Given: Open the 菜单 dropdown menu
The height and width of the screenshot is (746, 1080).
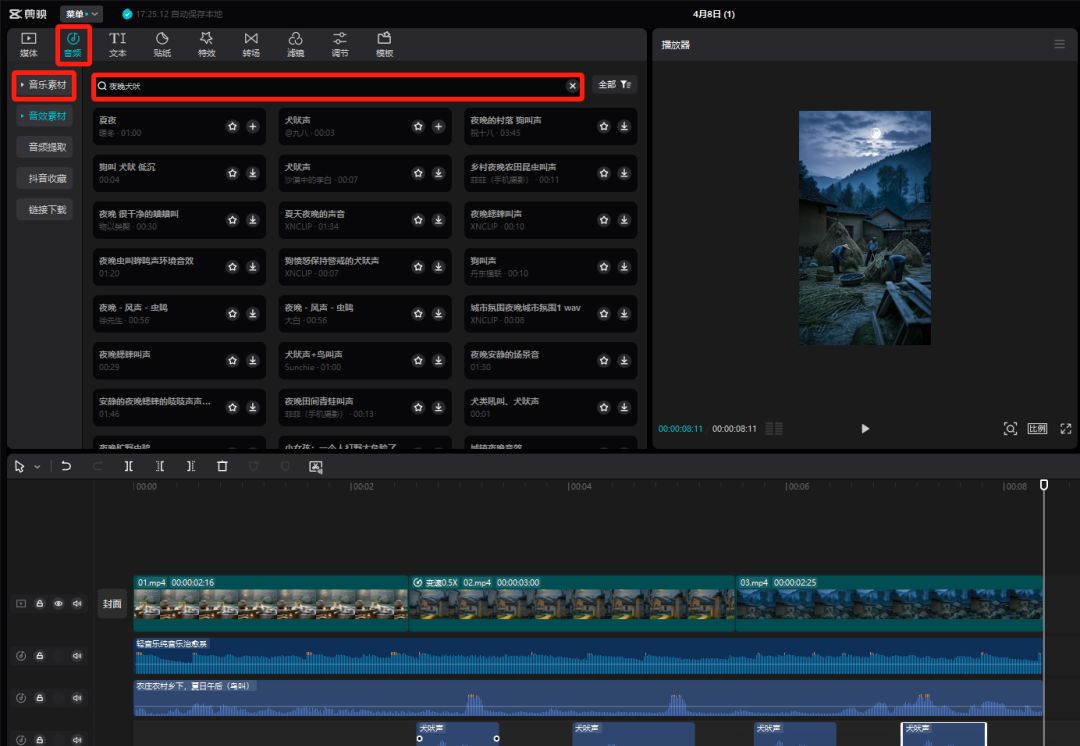Looking at the screenshot, I should click(81, 14).
